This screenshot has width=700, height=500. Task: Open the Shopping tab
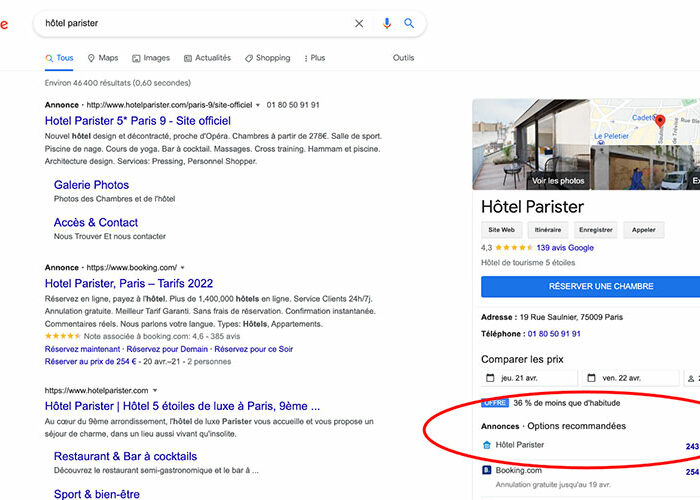(x=267, y=58)
